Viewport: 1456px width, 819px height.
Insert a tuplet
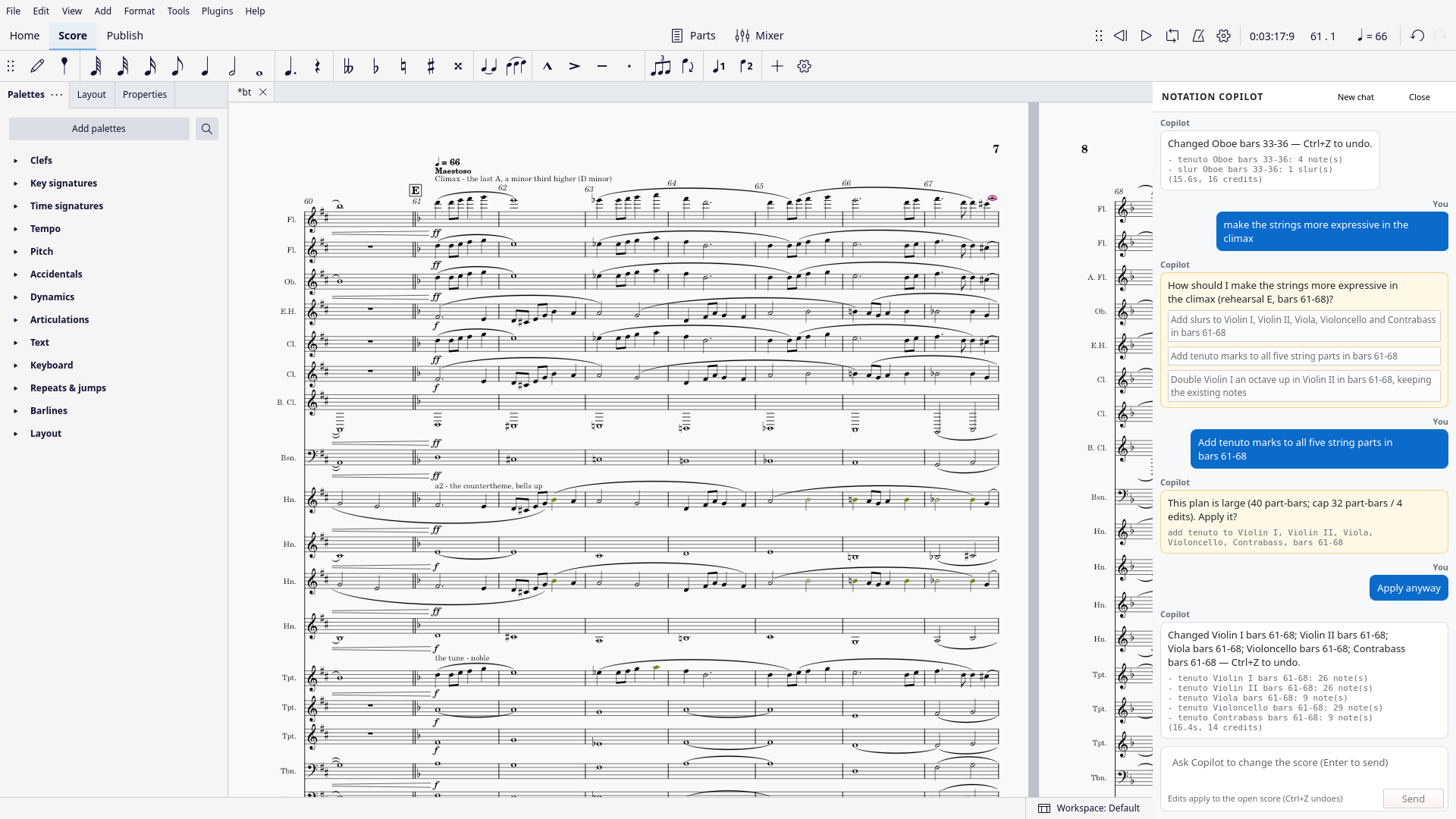(661, 67)
